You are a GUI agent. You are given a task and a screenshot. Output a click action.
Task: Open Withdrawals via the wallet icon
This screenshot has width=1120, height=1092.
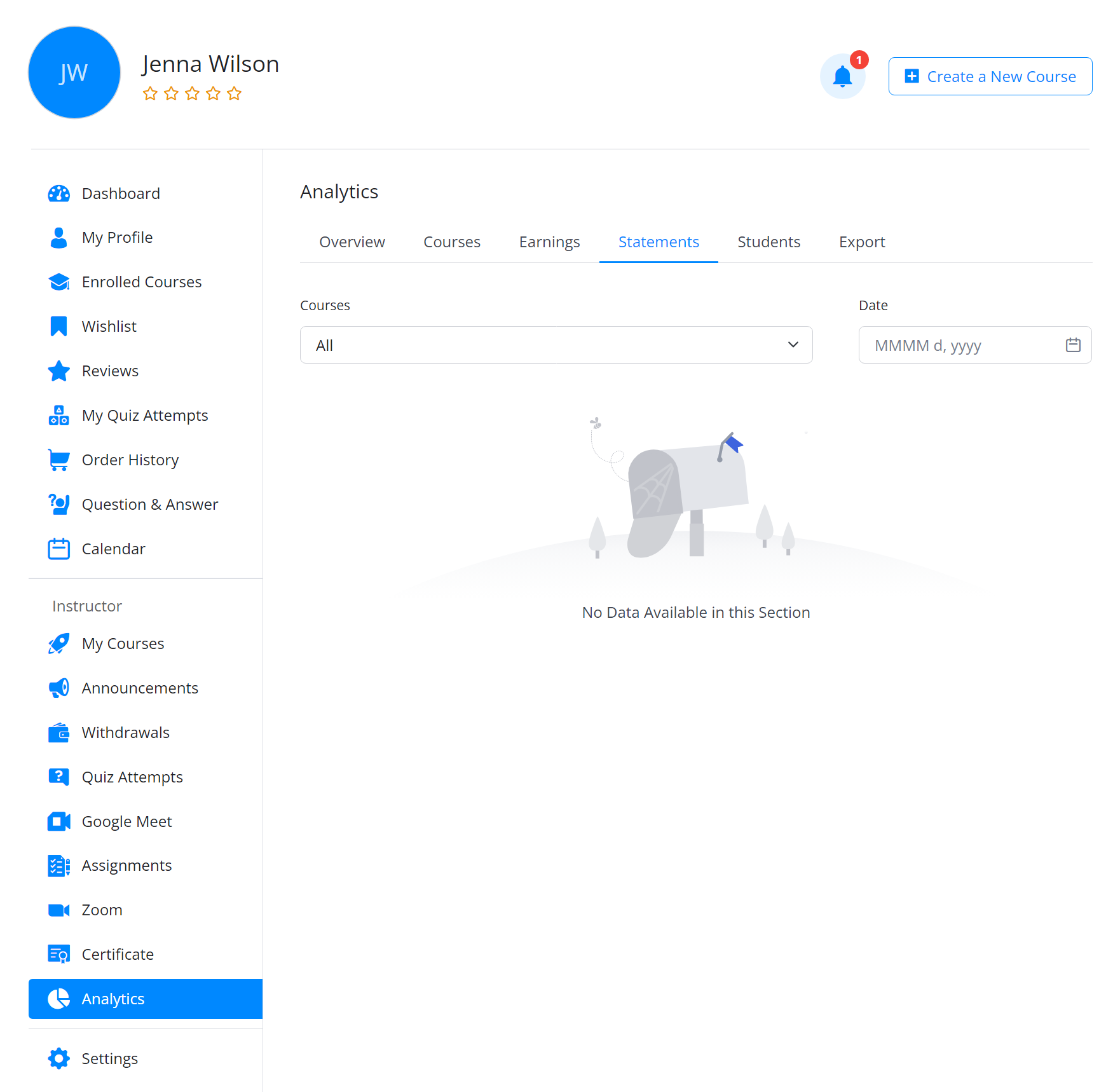pyautogui.click(x=59, y=733)
